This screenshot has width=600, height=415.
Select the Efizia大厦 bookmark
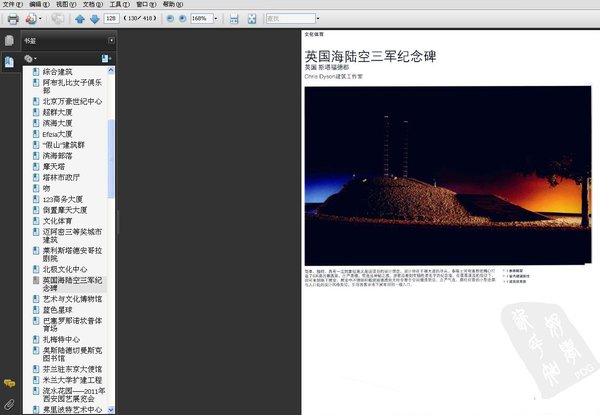pos(57,134)
